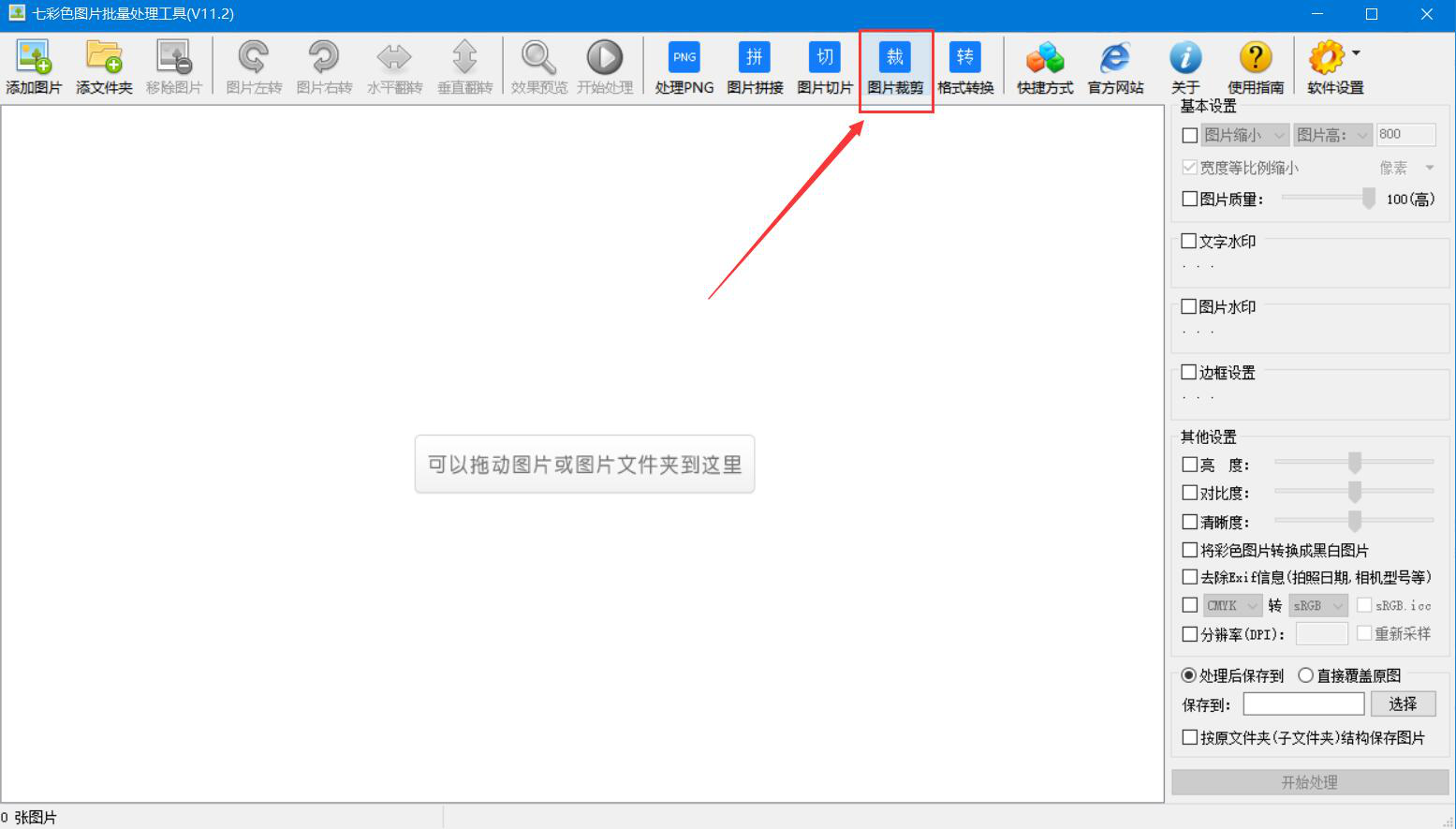Click the bottom 开始处理 button
1456x829 pixels.
[x=1310, y=782]
